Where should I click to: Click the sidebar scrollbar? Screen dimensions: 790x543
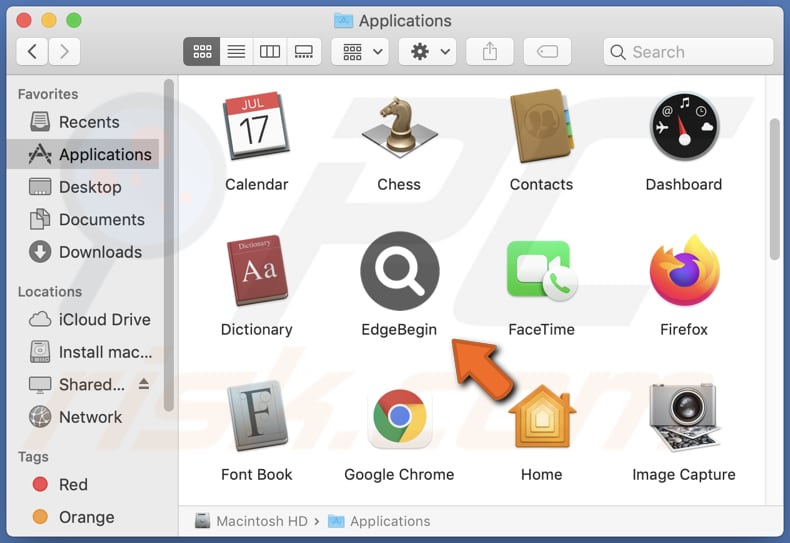coord(169,245)
